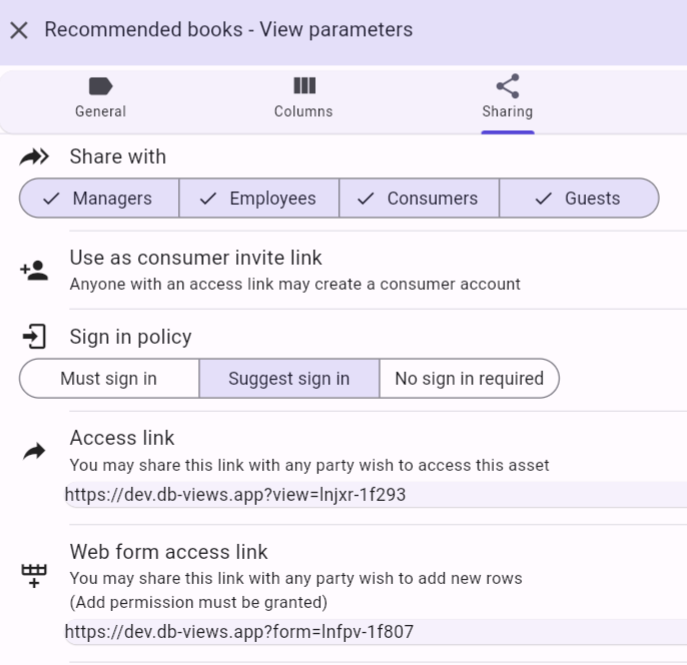Click the add person consumer invite icon
This screenshot has width=687, height=665.
tap(34, 270)
